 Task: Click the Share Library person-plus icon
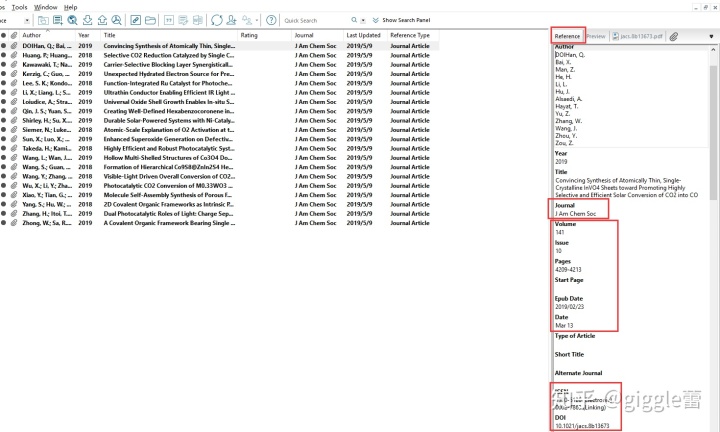coord(231,20)
